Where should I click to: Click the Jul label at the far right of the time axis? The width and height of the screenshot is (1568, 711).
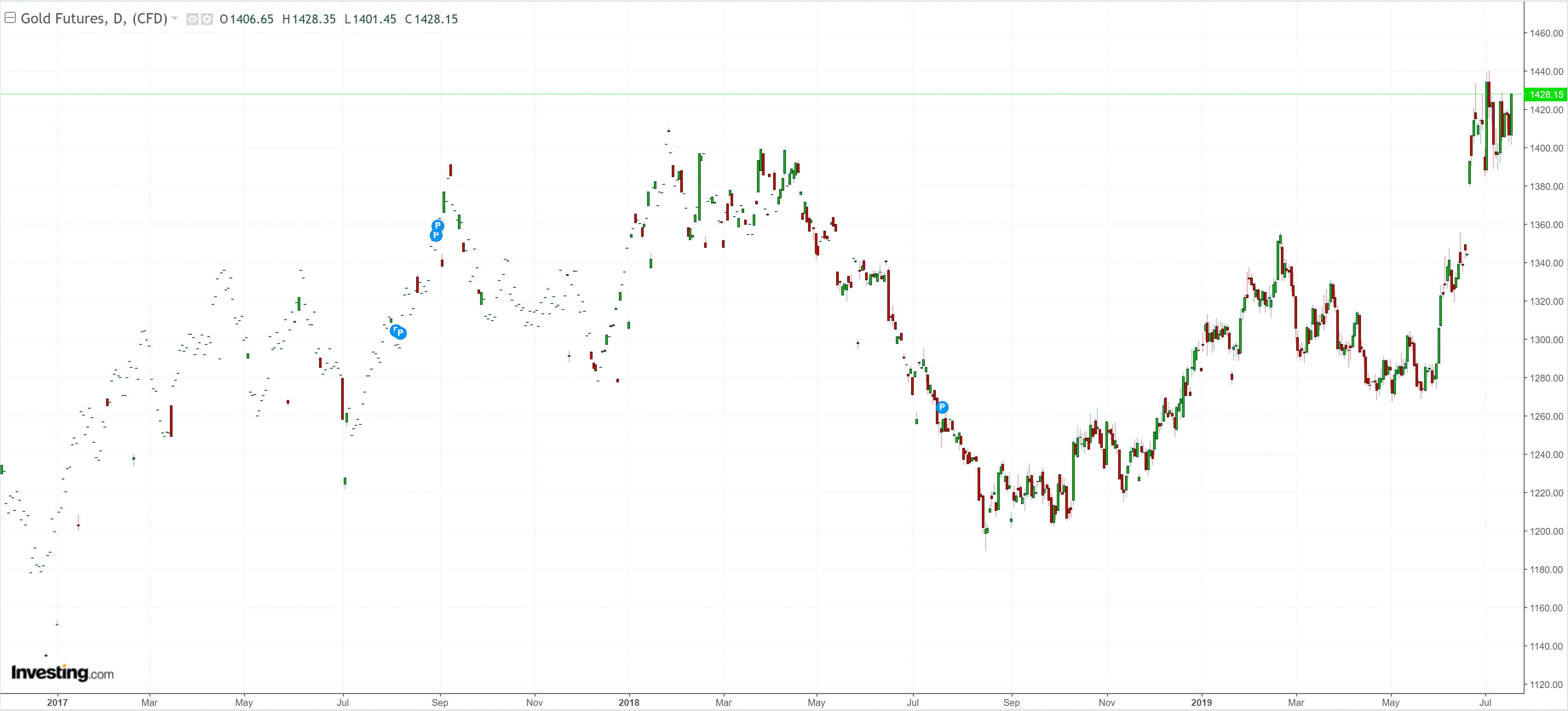[1485, 702]
